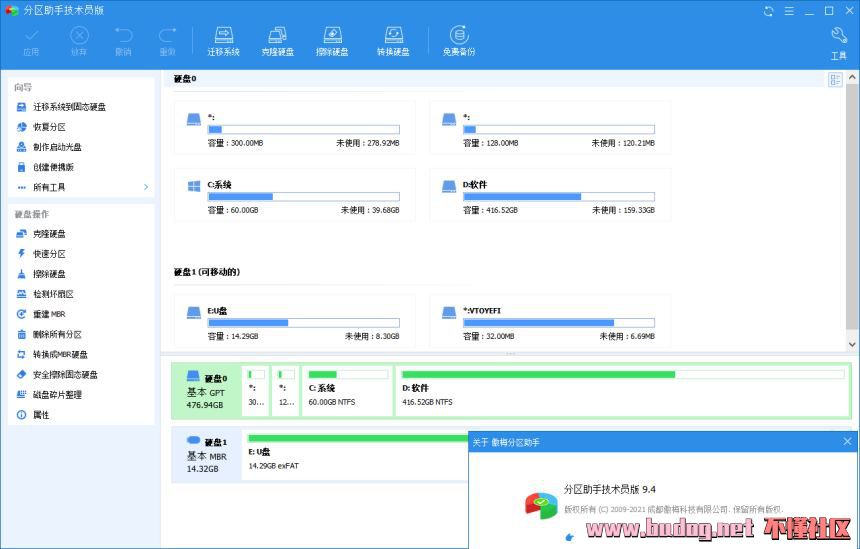Select 属性 in the disk operations list
860x549 pixels.
pyautogui.click(x=41, y=415)
